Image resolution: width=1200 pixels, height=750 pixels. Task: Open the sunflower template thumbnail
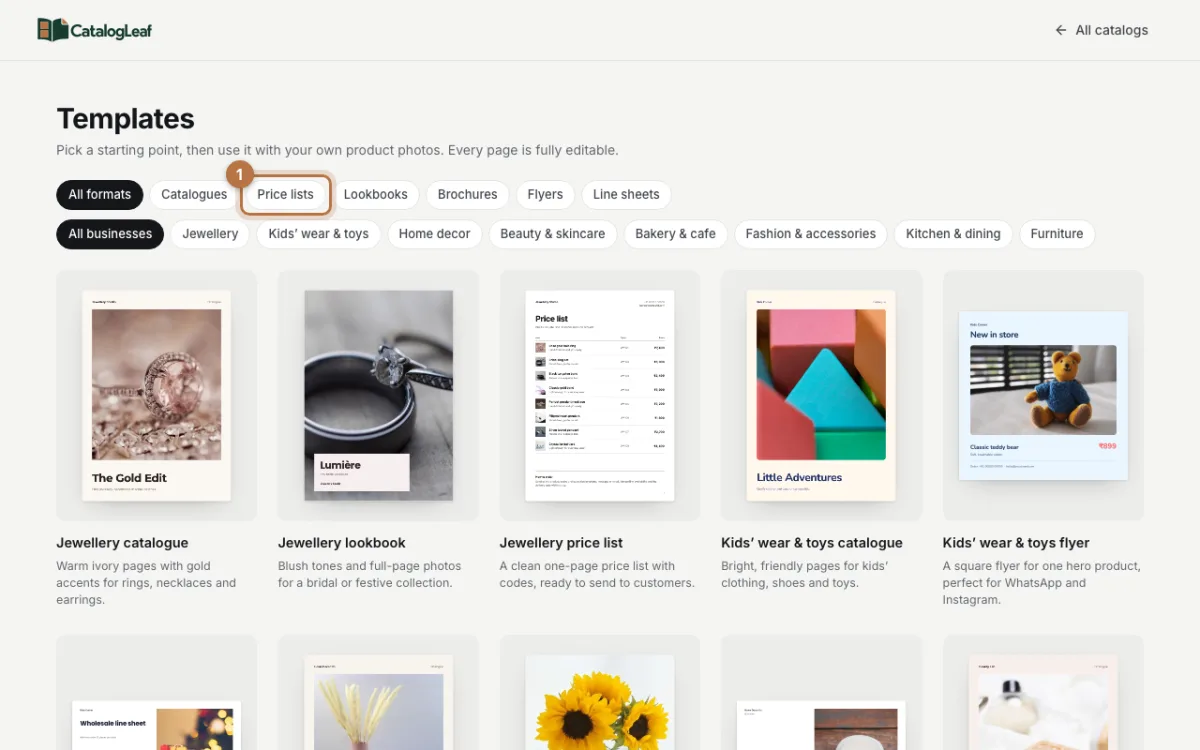(600, 692)
